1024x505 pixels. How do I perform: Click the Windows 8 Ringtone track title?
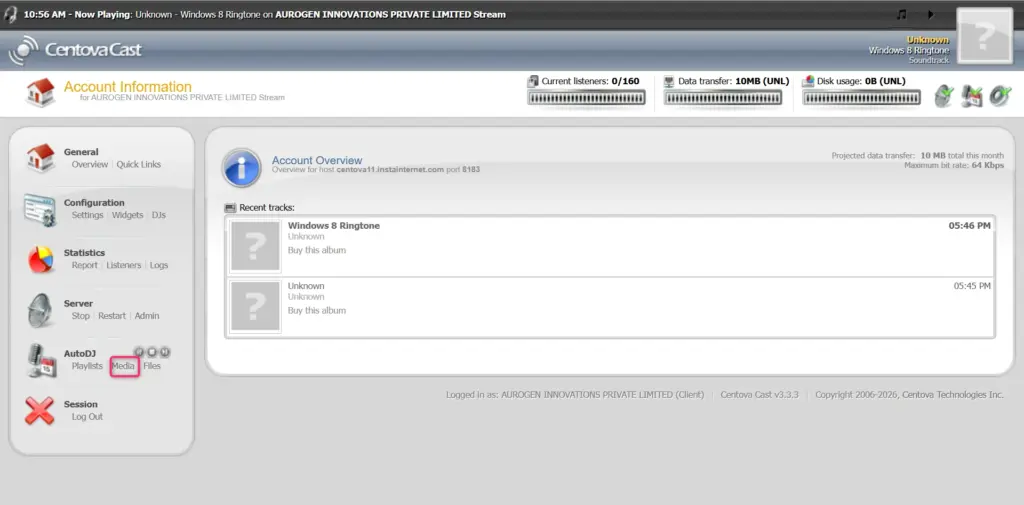[x=334, y=225]
